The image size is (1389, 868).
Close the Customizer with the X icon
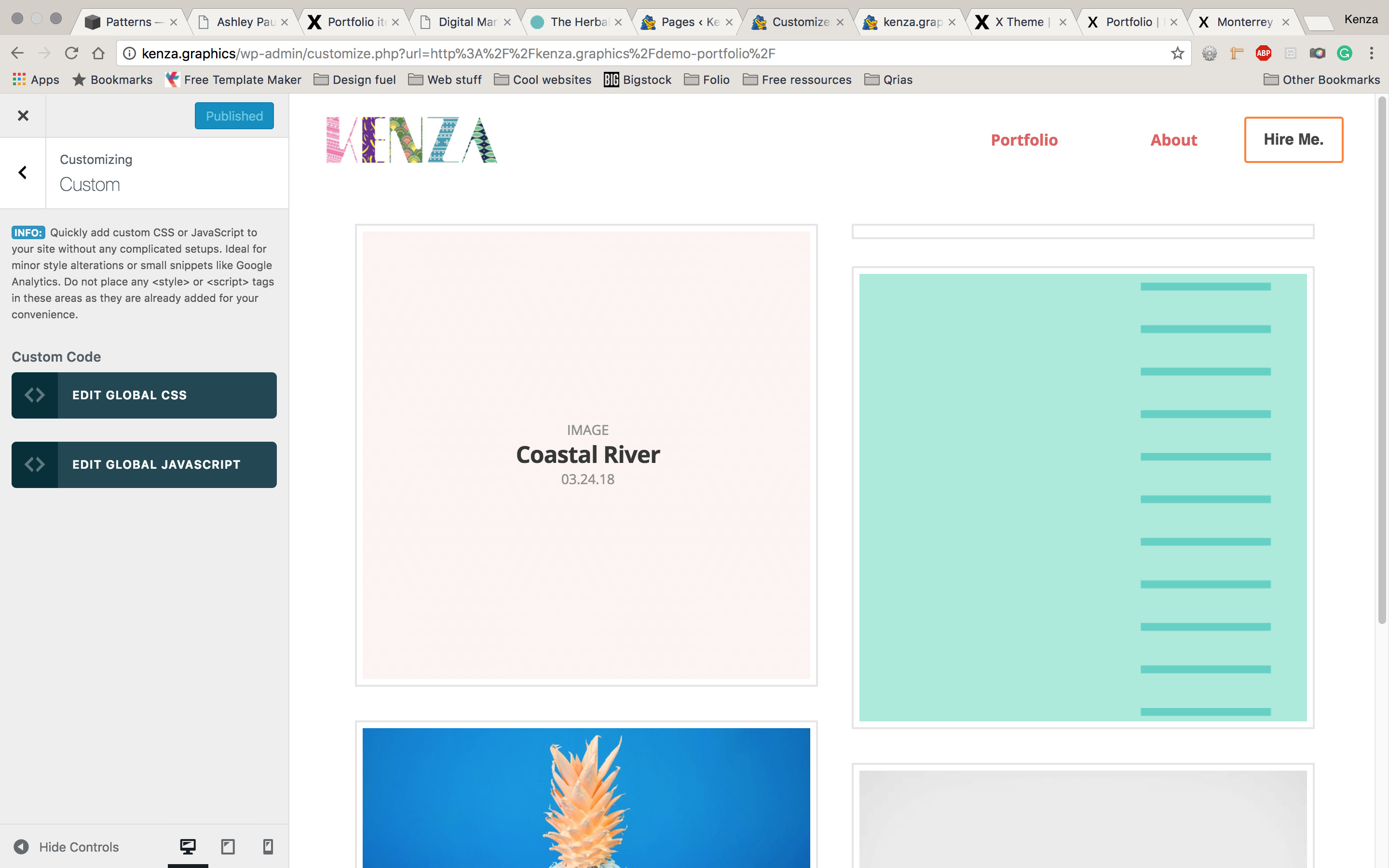click(23, 116)
